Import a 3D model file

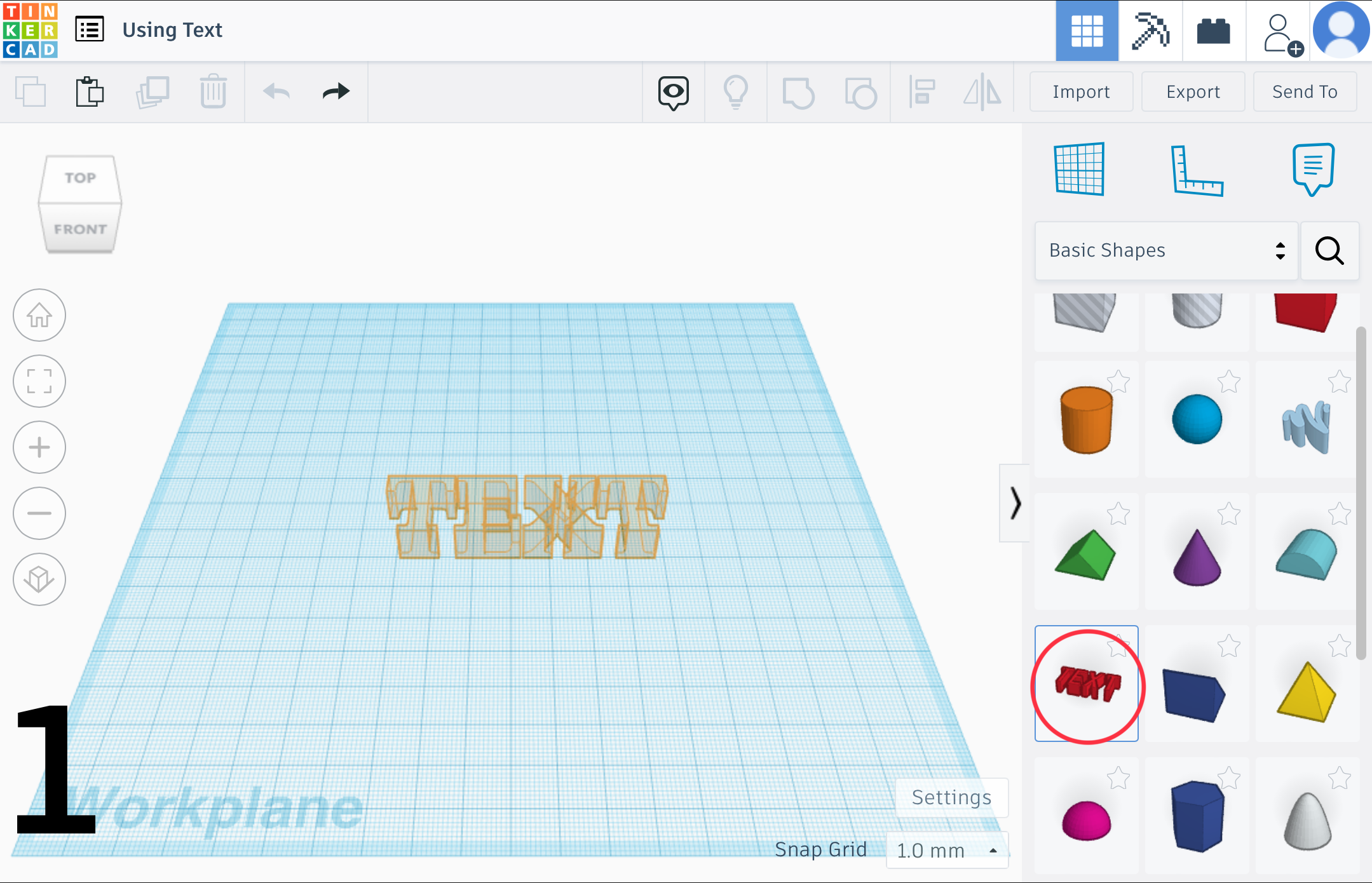point(1080,91)
